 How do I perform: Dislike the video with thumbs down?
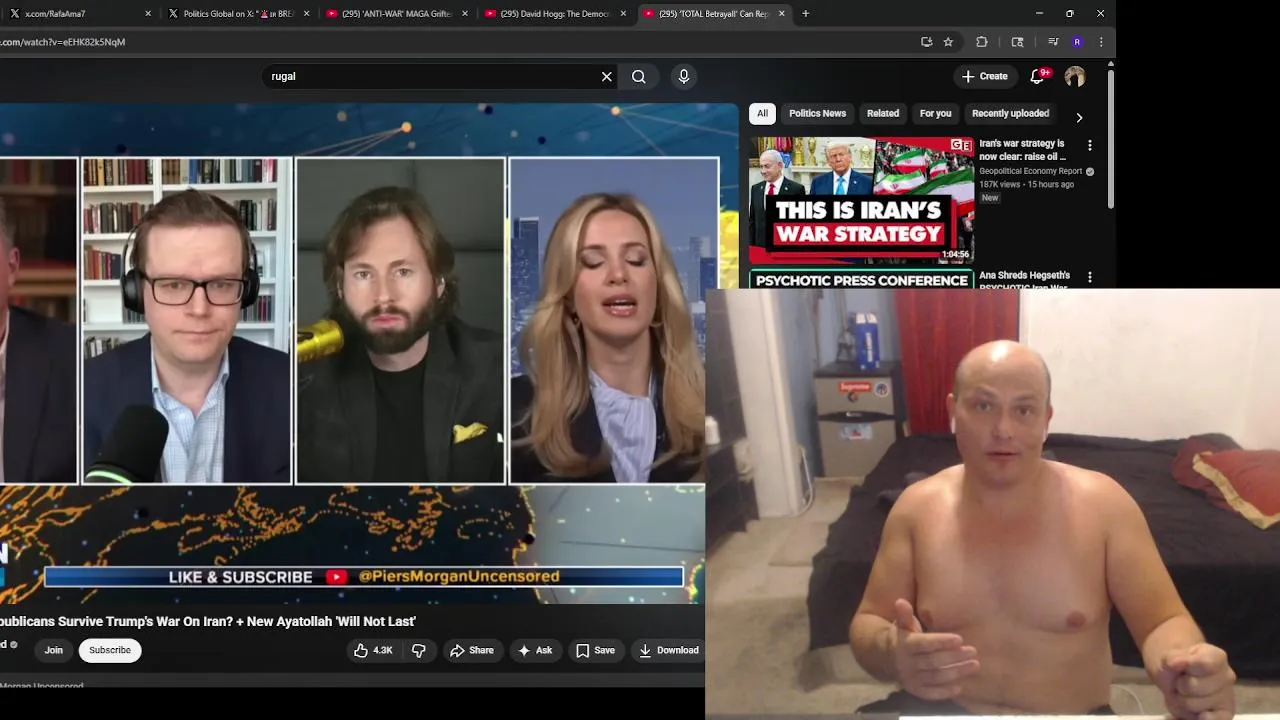[419, 650]
